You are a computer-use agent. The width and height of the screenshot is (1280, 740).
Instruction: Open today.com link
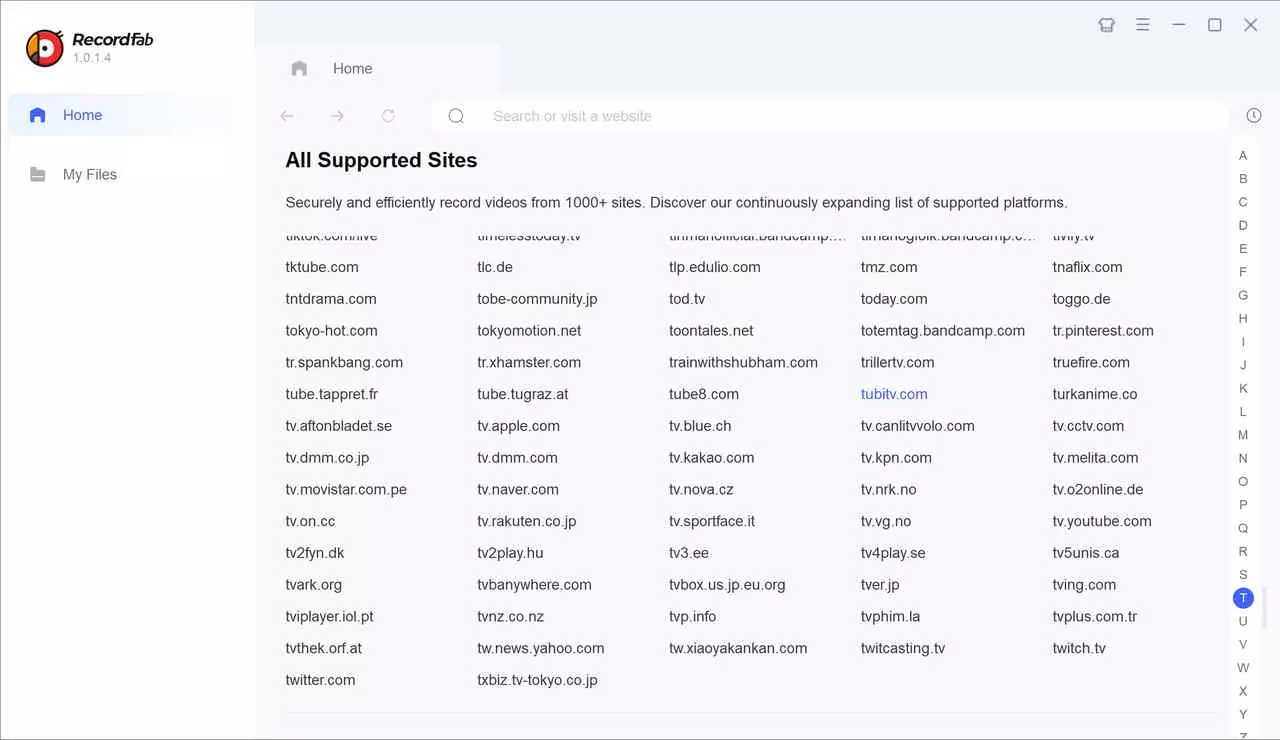894,299
